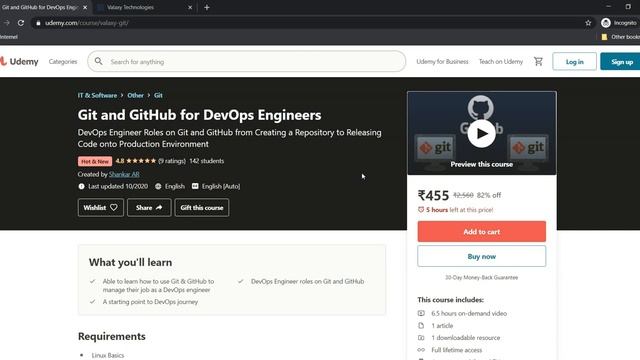
Task: Click the Requirements heading
Action: 112,336
